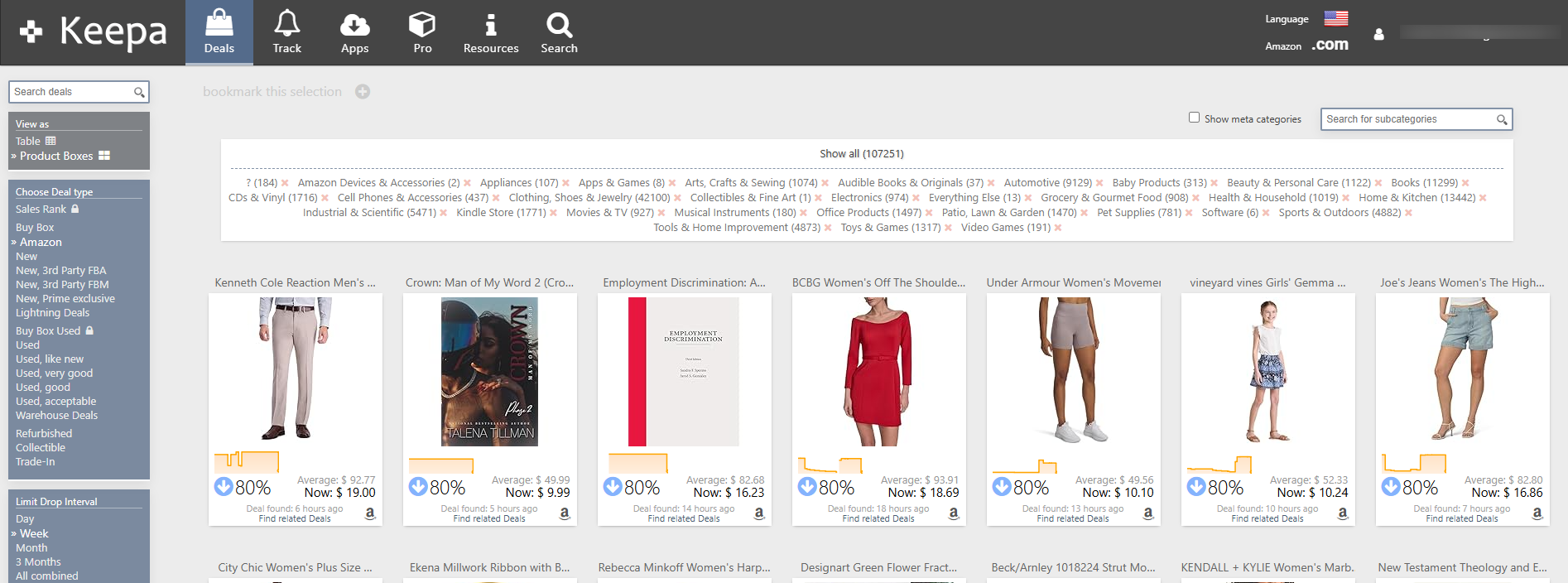The width and height of the screenshot is (1568, 583).
Task: Click Amazon icon on Joe's Jeans deal card
Action: [x=1537, y=513]
